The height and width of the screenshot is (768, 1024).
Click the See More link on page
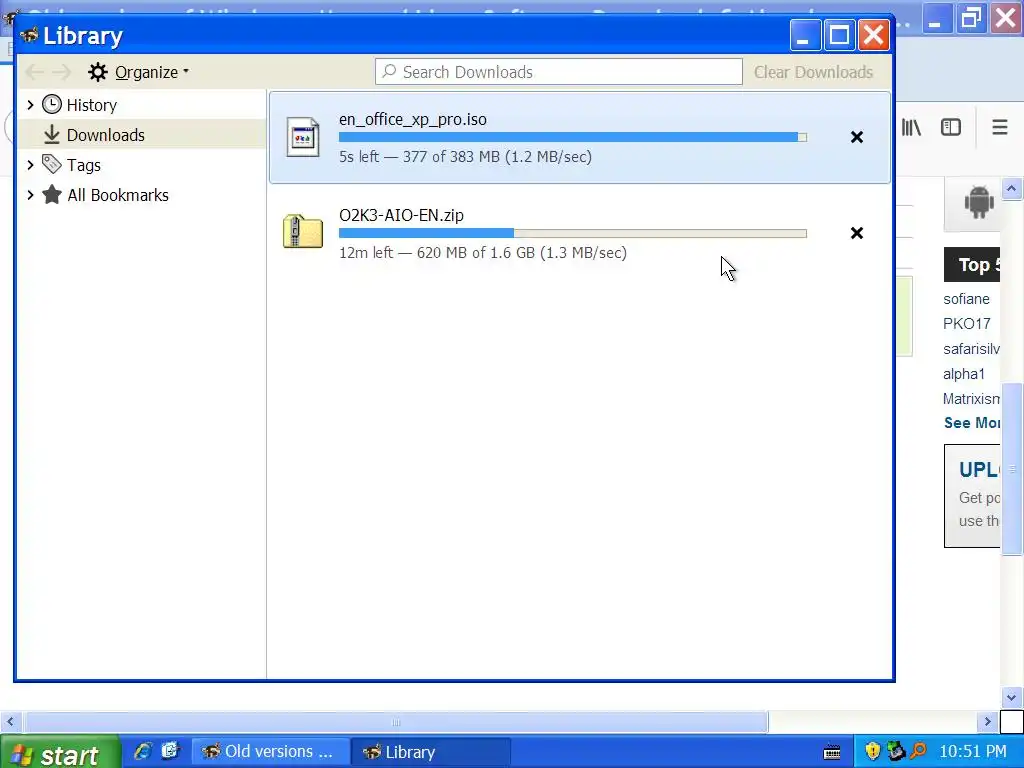(x=972, y=423)
